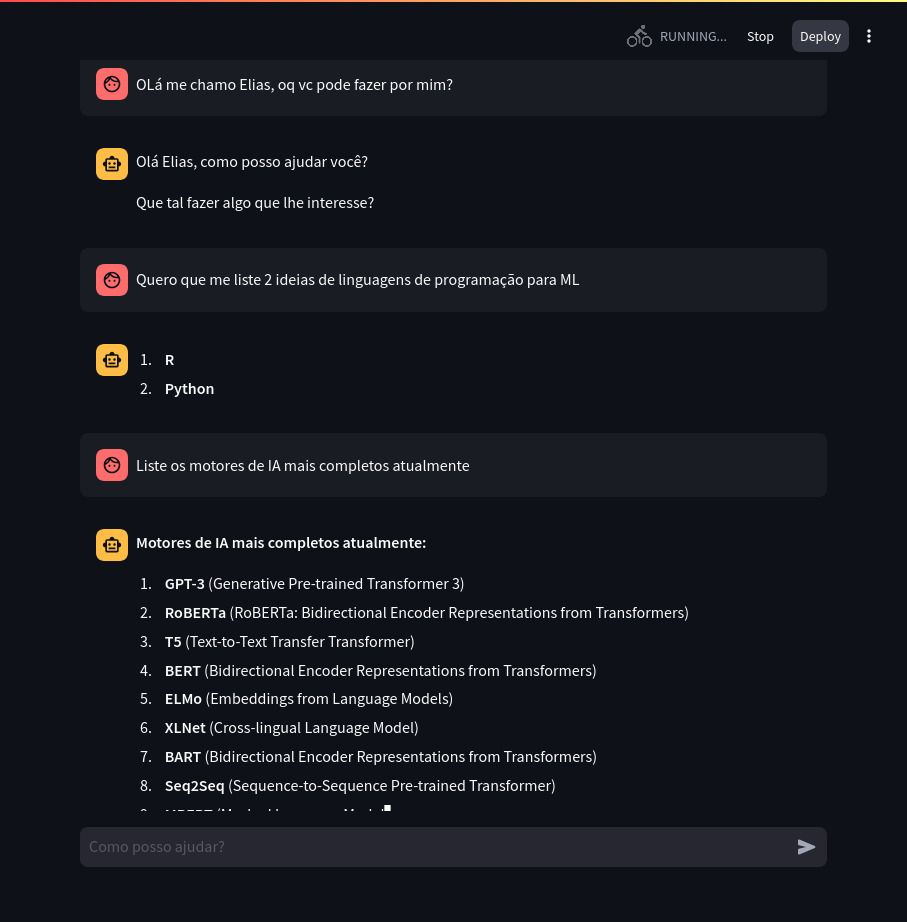907x922 pixels.
Task: Open the three-dot options menu
Action: [x=868, y=36]
